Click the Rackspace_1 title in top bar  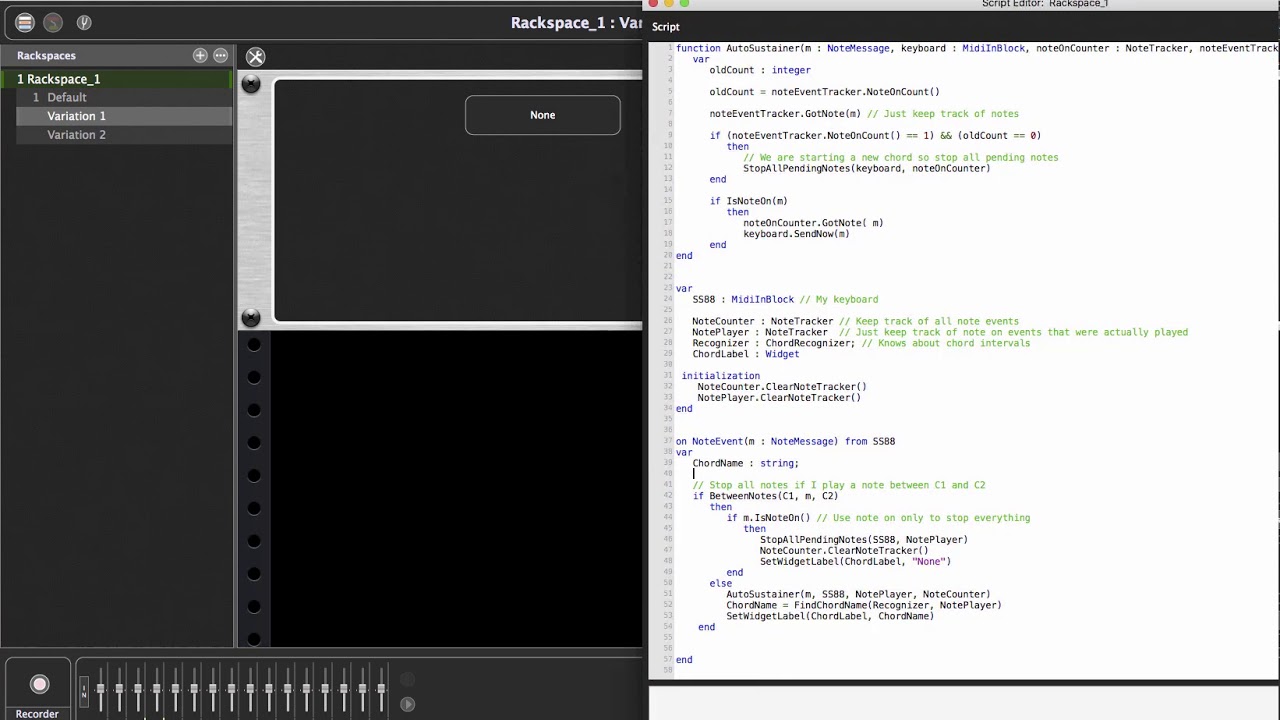point(575,23)
